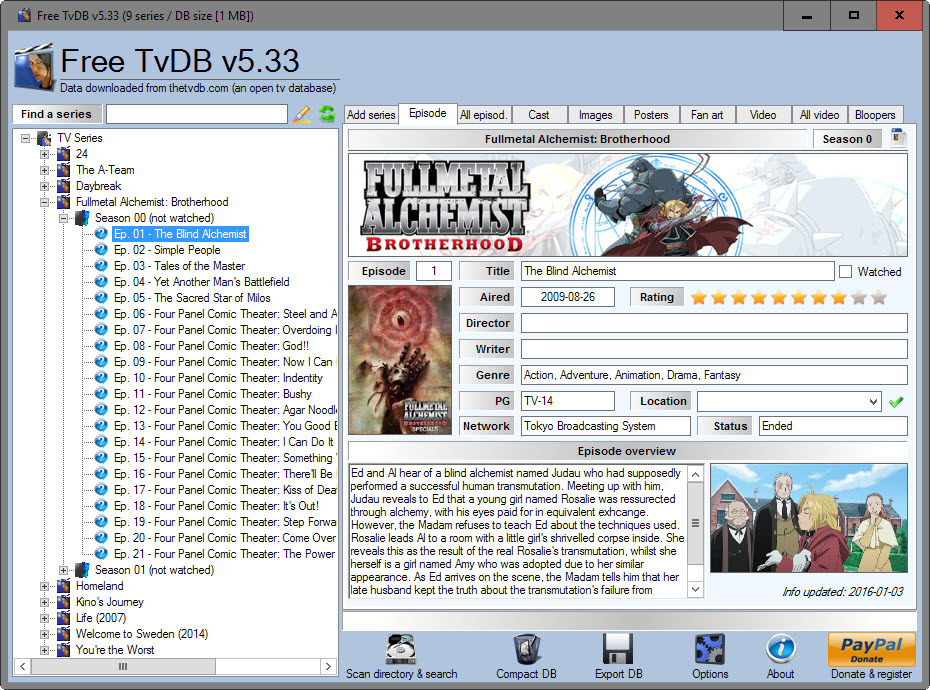
Task: Click the series icon next to You're the Worst
Action: [x=63, y=650]
